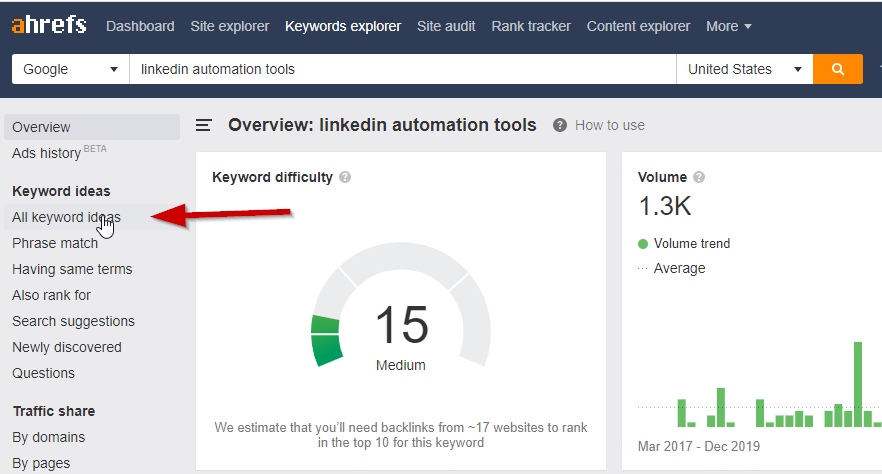
Task: Open Phrase match report
Action: (x=55, y=243)
